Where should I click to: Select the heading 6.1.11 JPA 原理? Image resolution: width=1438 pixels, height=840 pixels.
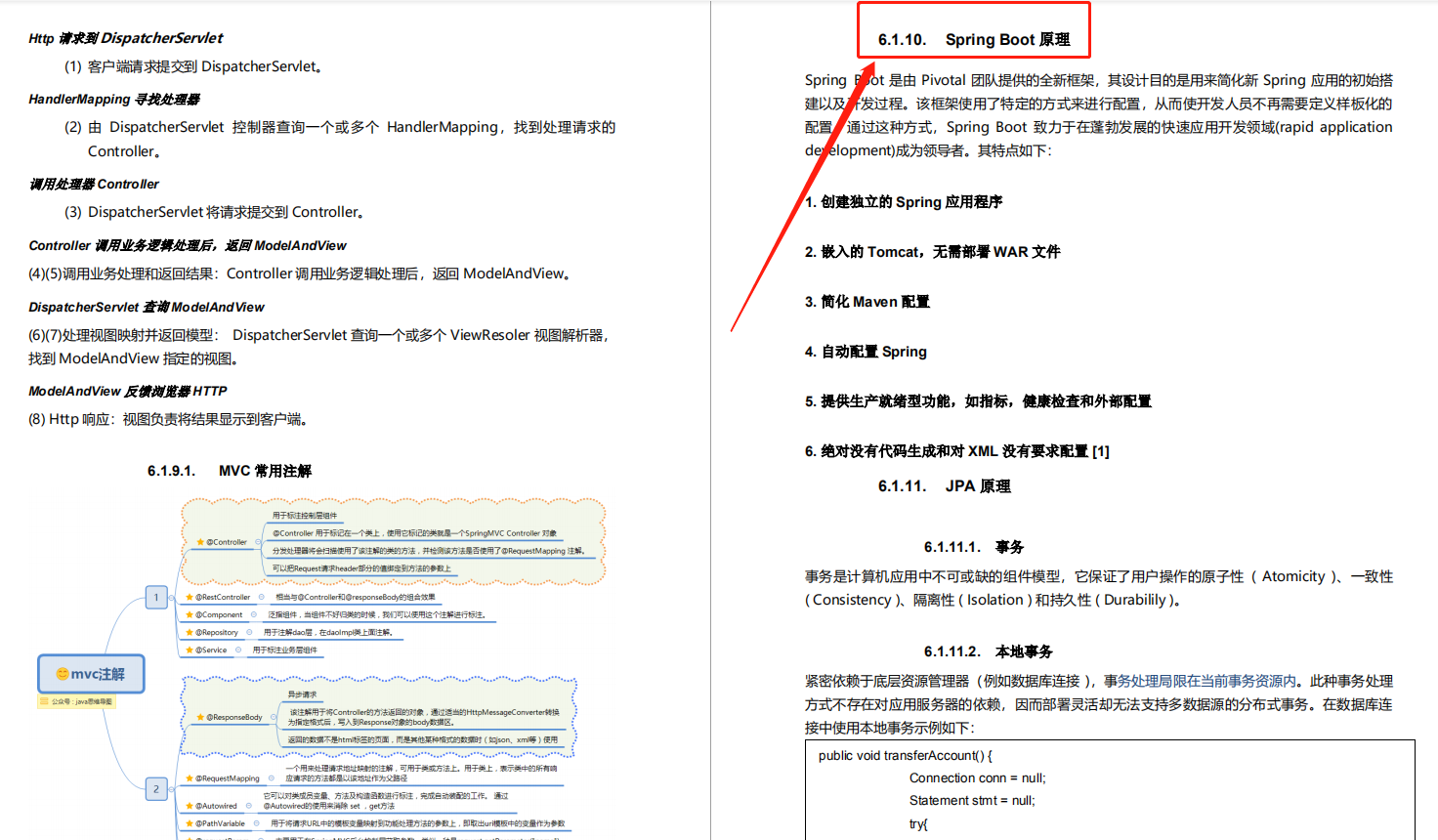(x=944, y=486)
